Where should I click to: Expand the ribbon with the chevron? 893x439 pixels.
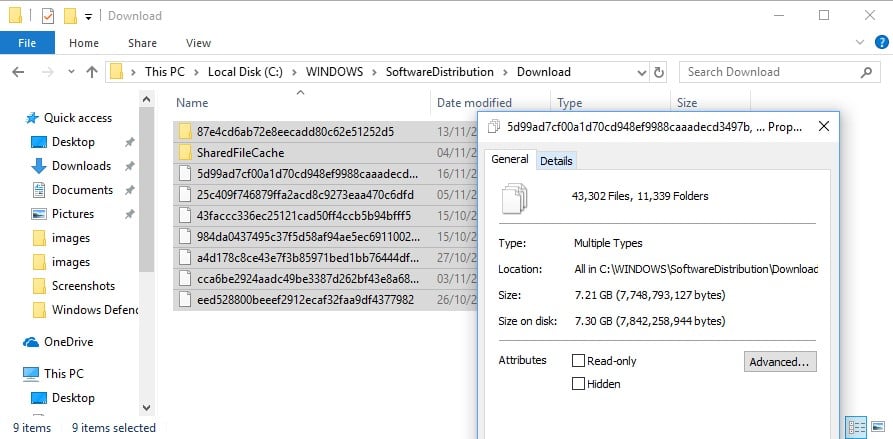pyautogui.click(x=860, y=42)
